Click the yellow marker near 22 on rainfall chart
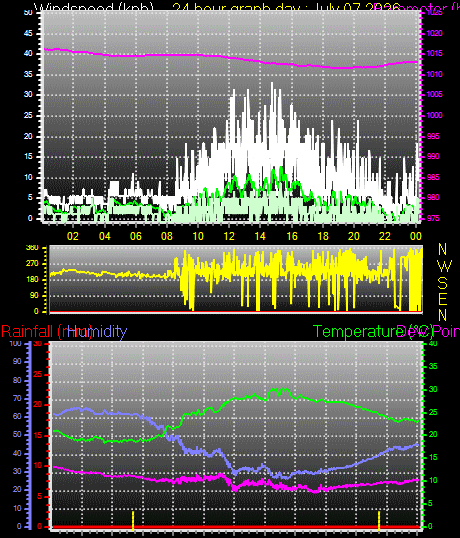The width and height of the screenshot is (460, 538). coord(379,521)
